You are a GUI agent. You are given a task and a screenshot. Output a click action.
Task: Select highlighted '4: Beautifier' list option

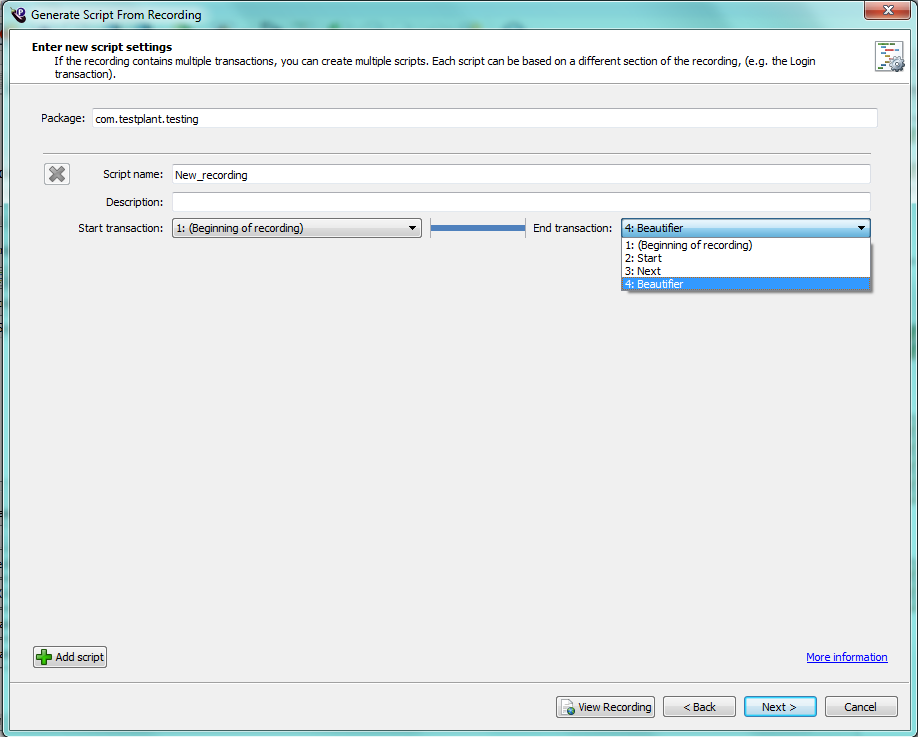click(654, 284)
